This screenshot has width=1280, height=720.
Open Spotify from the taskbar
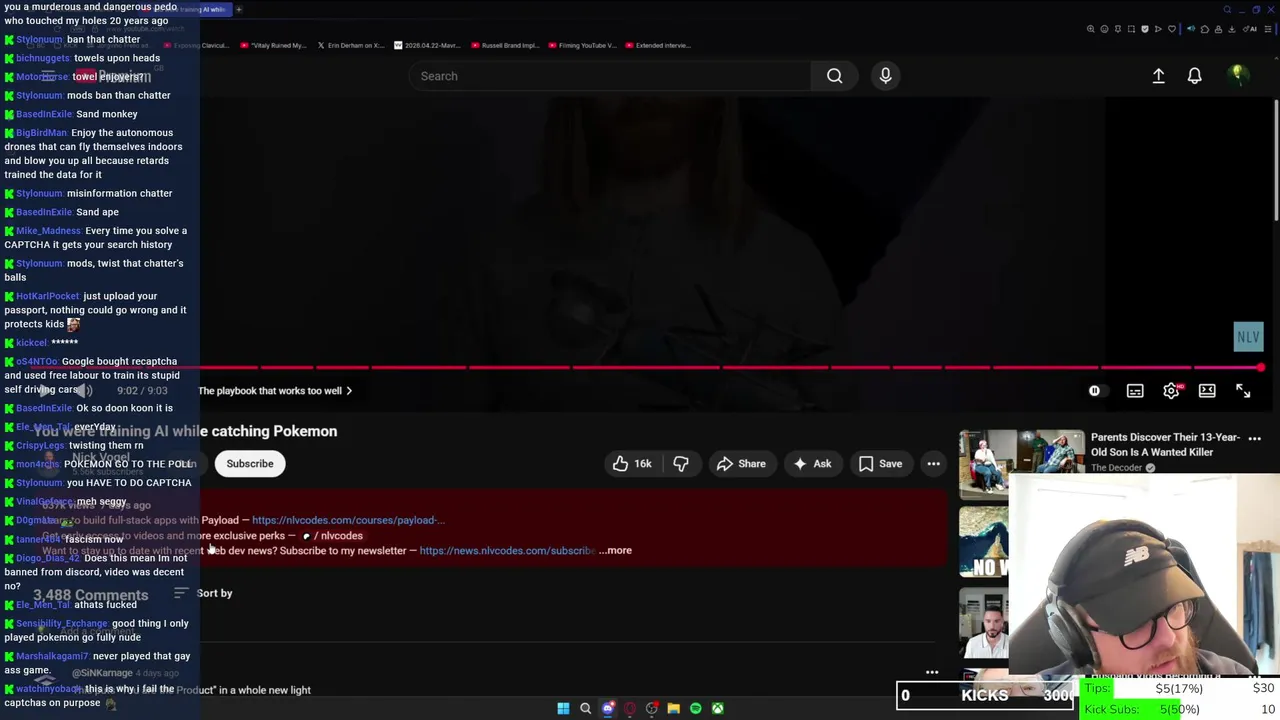point(695,708)
